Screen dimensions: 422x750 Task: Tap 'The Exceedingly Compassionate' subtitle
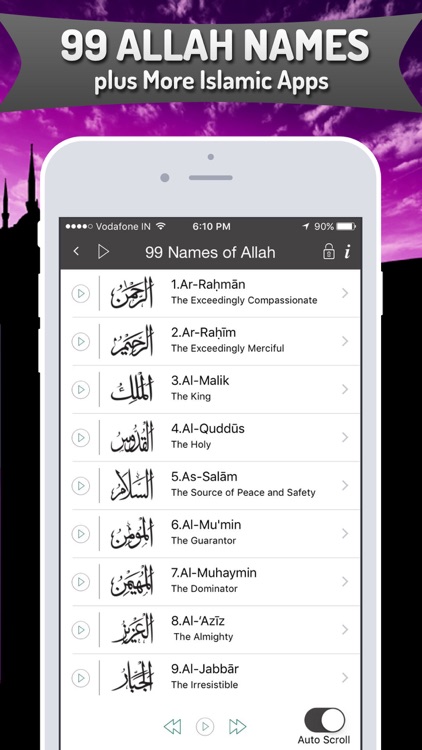point(244,301)
